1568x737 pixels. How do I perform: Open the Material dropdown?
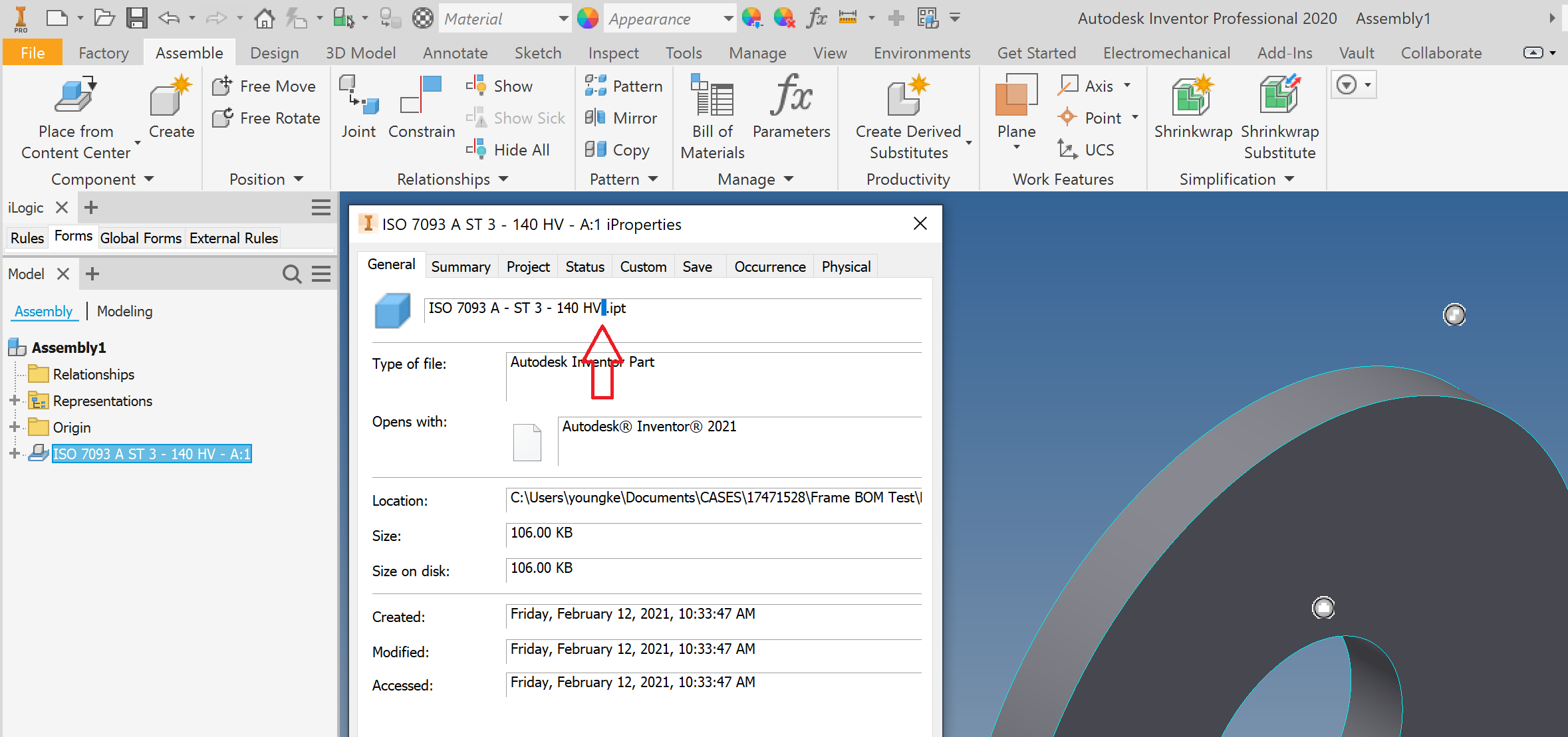point(563,19)
